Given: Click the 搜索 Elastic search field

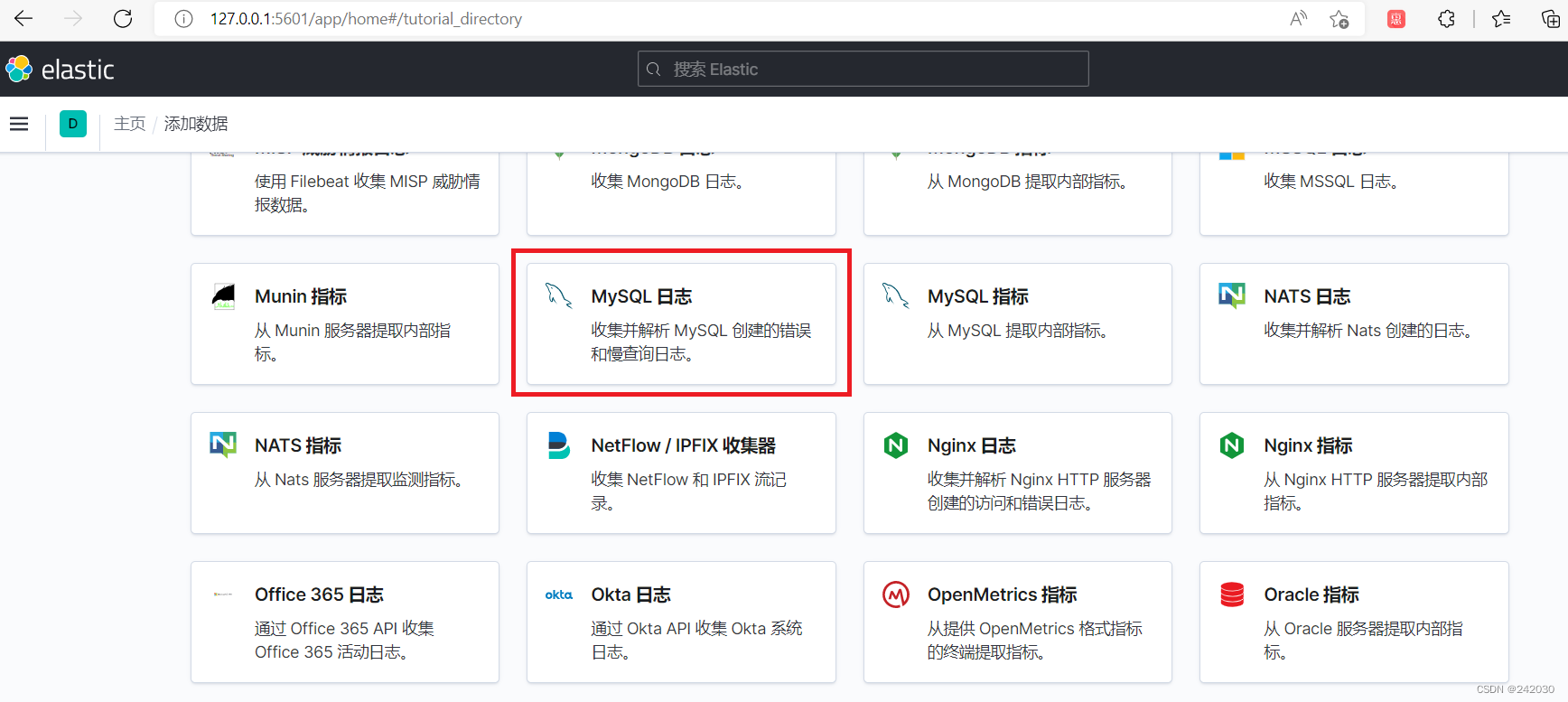Looking at the screenshot, I should [x=863, y=69].
